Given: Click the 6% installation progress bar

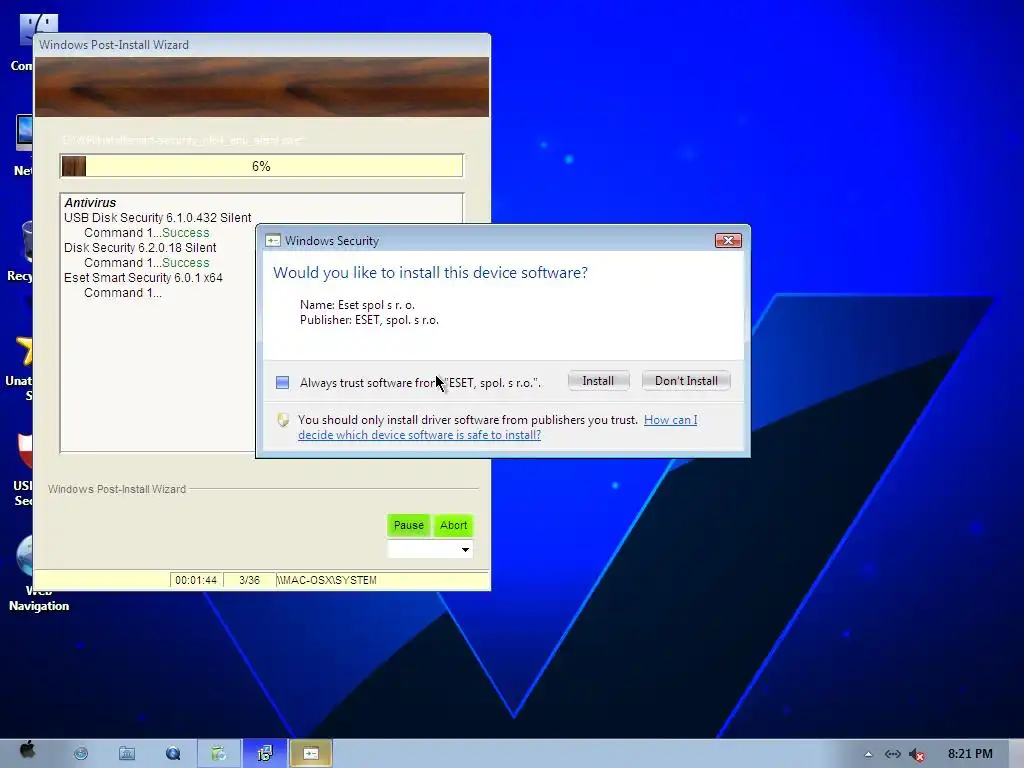Looking at the screenshot, I should point(261,166).
